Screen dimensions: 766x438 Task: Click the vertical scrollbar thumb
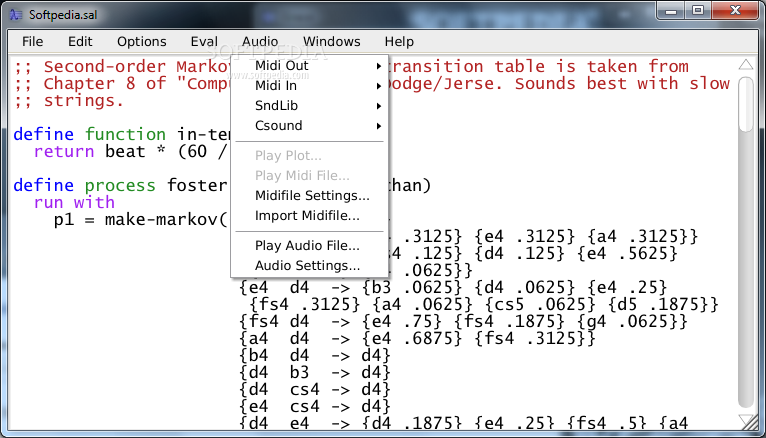pos(745,104)
